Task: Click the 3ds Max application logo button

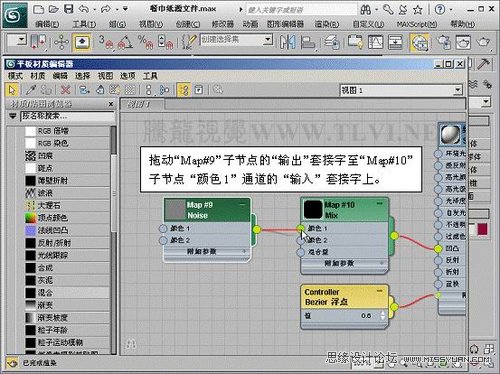Action: click(14, 15)
